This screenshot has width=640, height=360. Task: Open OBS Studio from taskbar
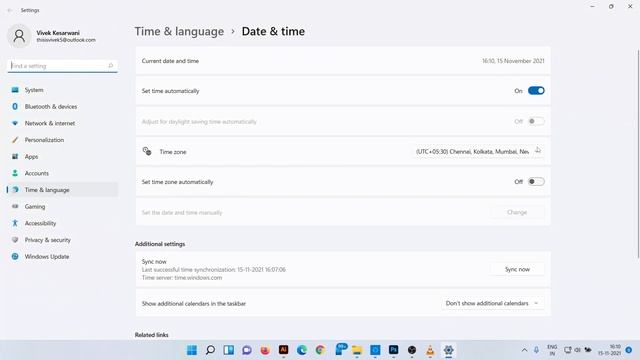coord(412,350)
